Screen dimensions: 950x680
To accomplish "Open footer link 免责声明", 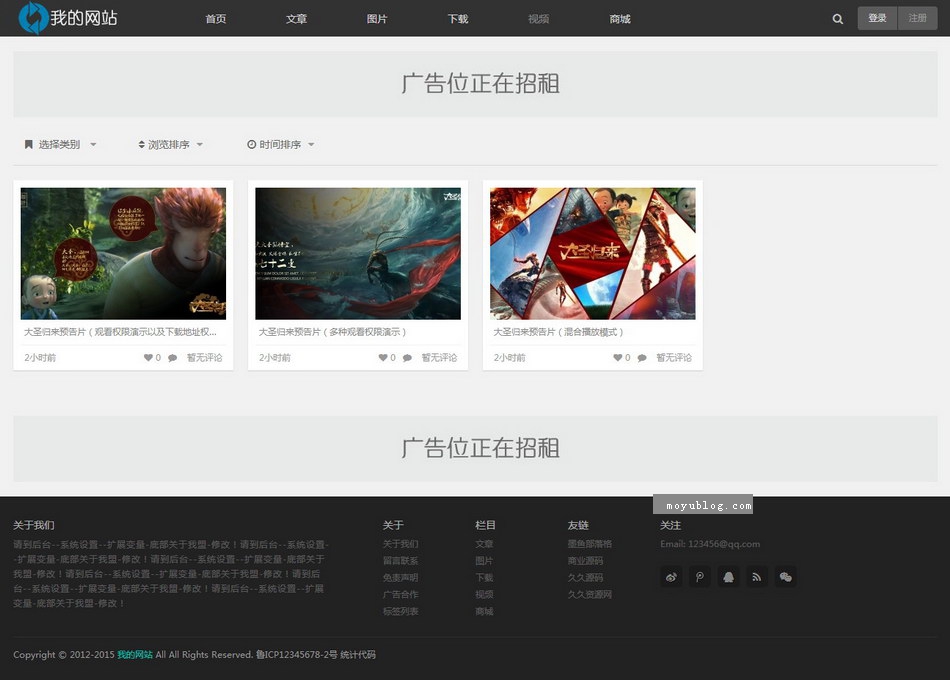I will point(400,578).
